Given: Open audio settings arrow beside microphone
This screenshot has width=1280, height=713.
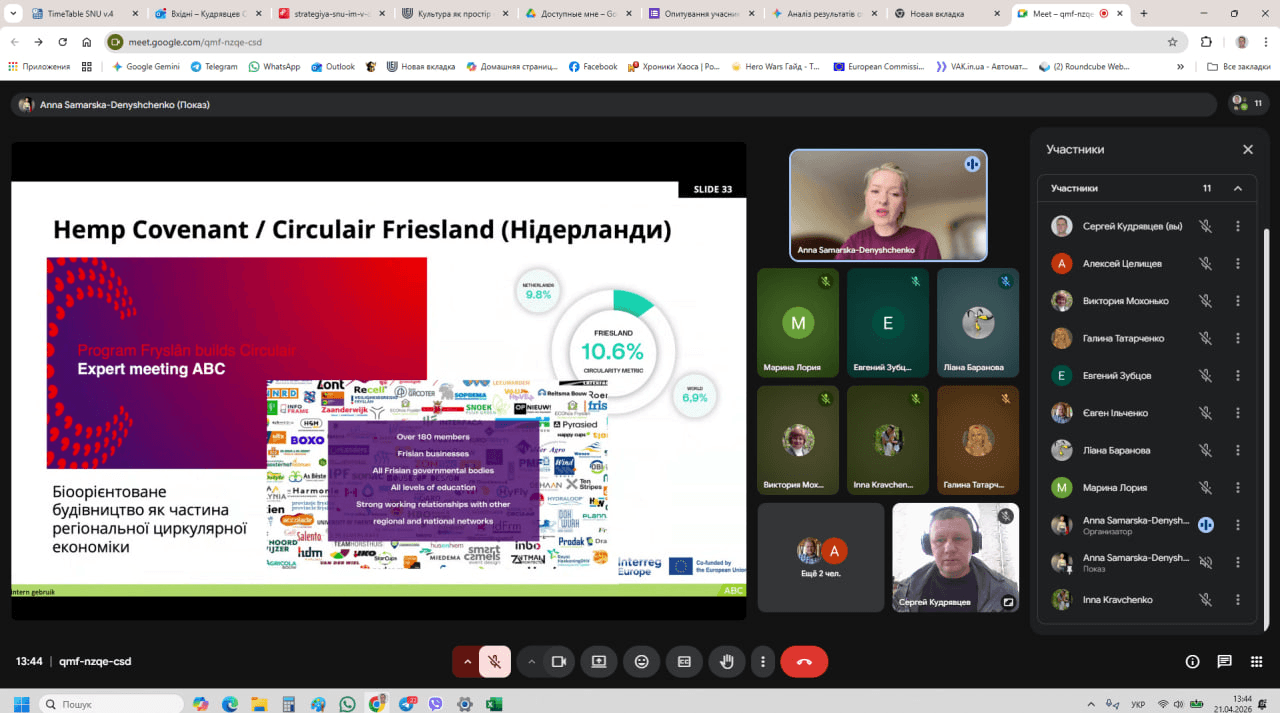Looking at the screenshot, I should click(466, 661).
